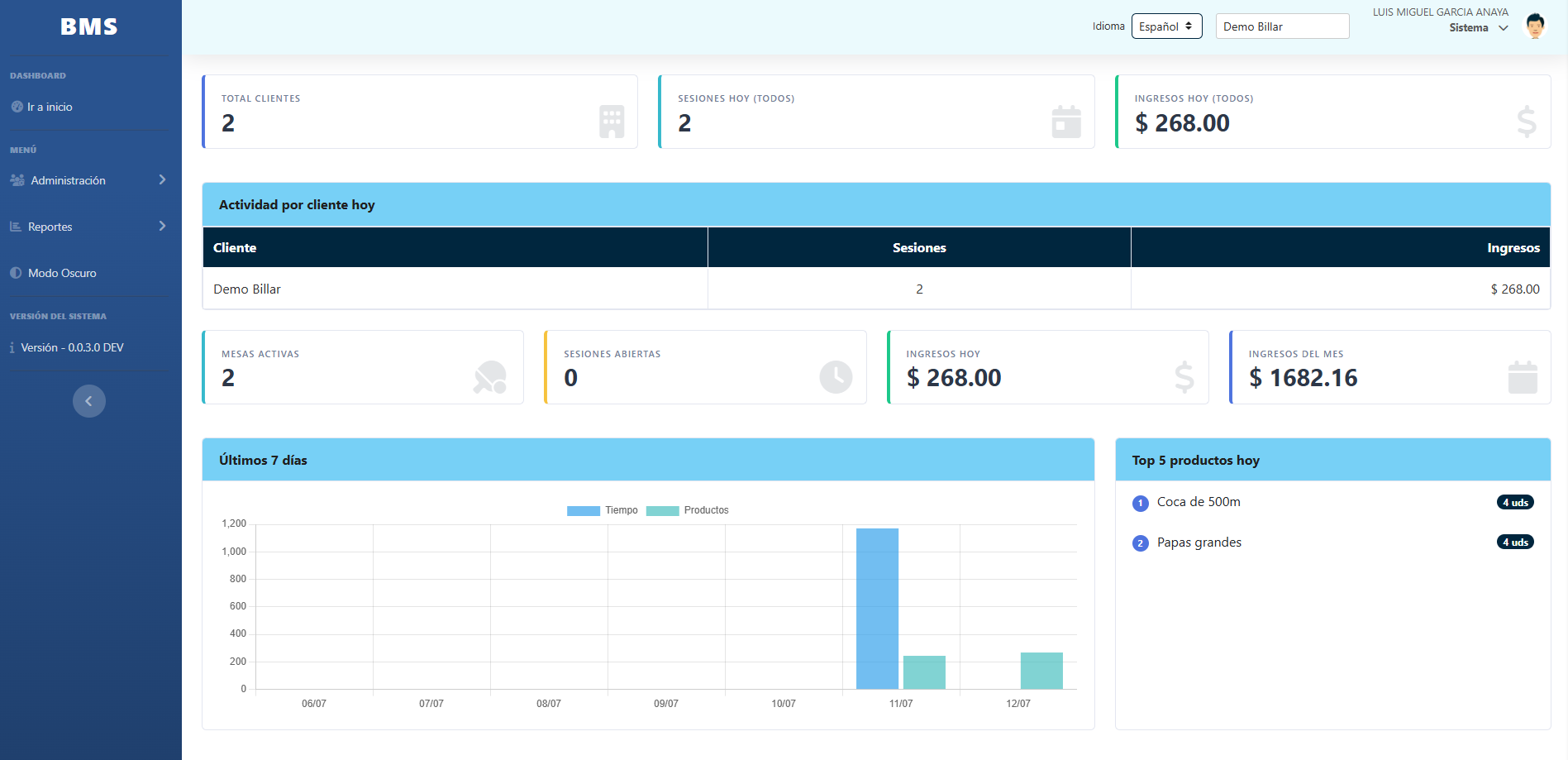Viewport: 1568px width, 760px height.
Task: Click the half-circle icon for Modo Oscuro
Action: pos(16,273)
